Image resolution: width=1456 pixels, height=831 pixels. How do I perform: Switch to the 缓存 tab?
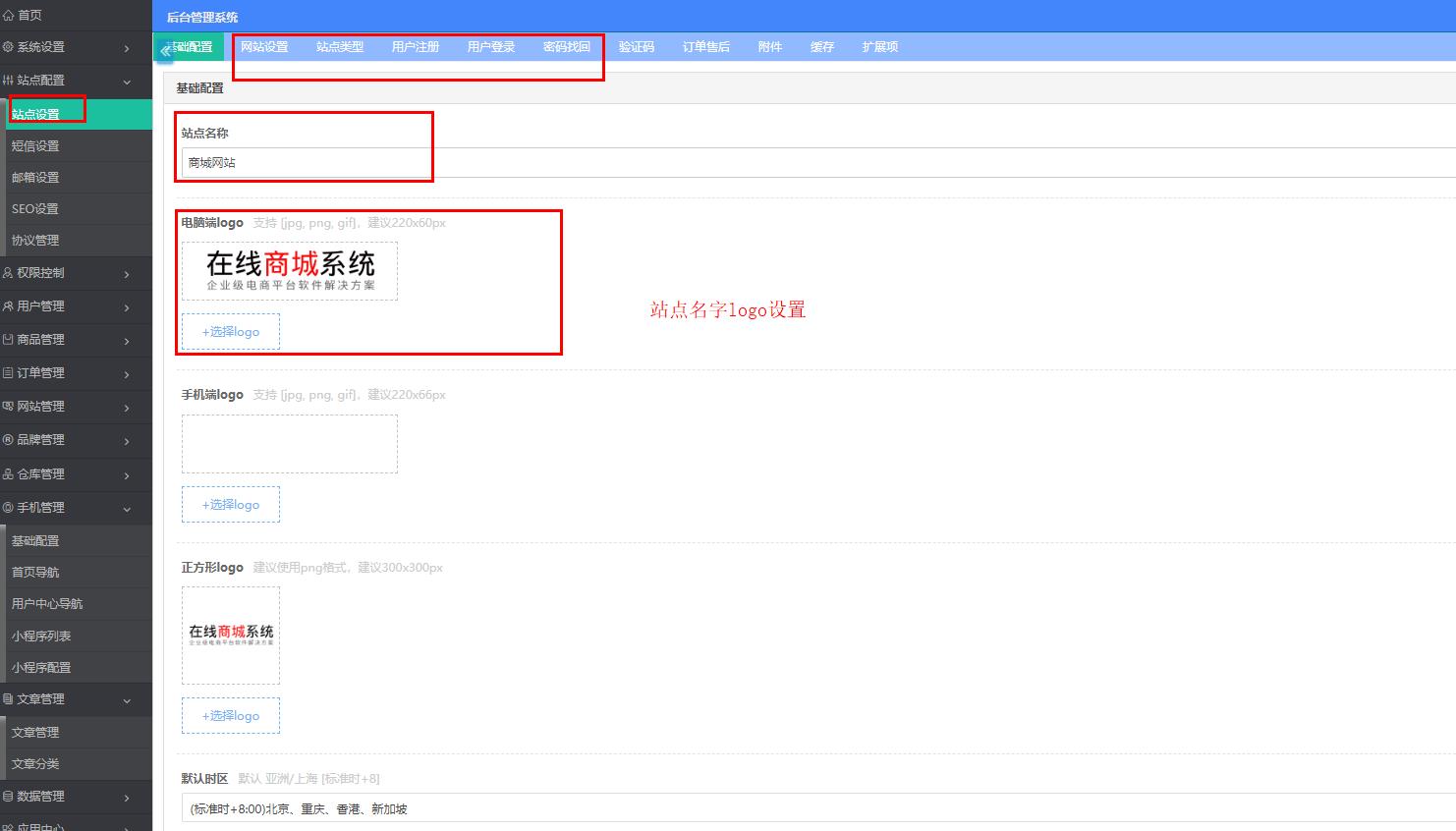tap(822, 47)
